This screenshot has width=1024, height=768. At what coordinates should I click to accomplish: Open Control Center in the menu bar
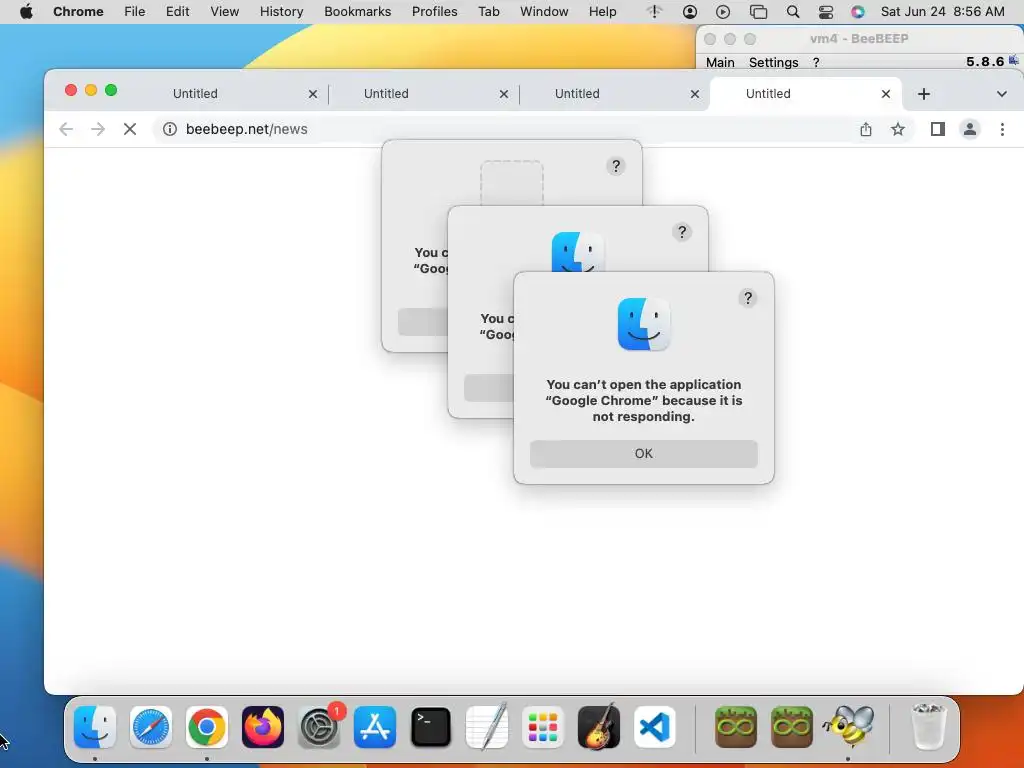825,12
